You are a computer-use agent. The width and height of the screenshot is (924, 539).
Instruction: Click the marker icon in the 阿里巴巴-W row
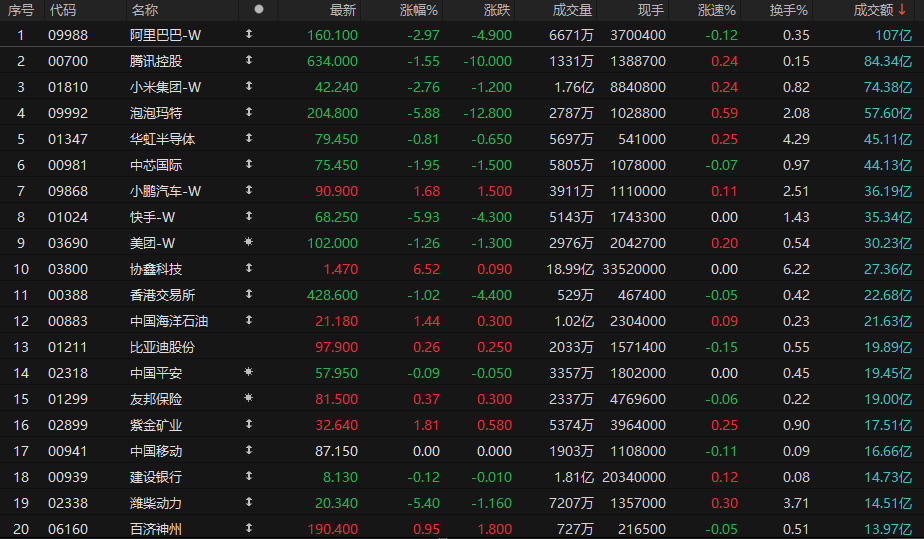249,34
